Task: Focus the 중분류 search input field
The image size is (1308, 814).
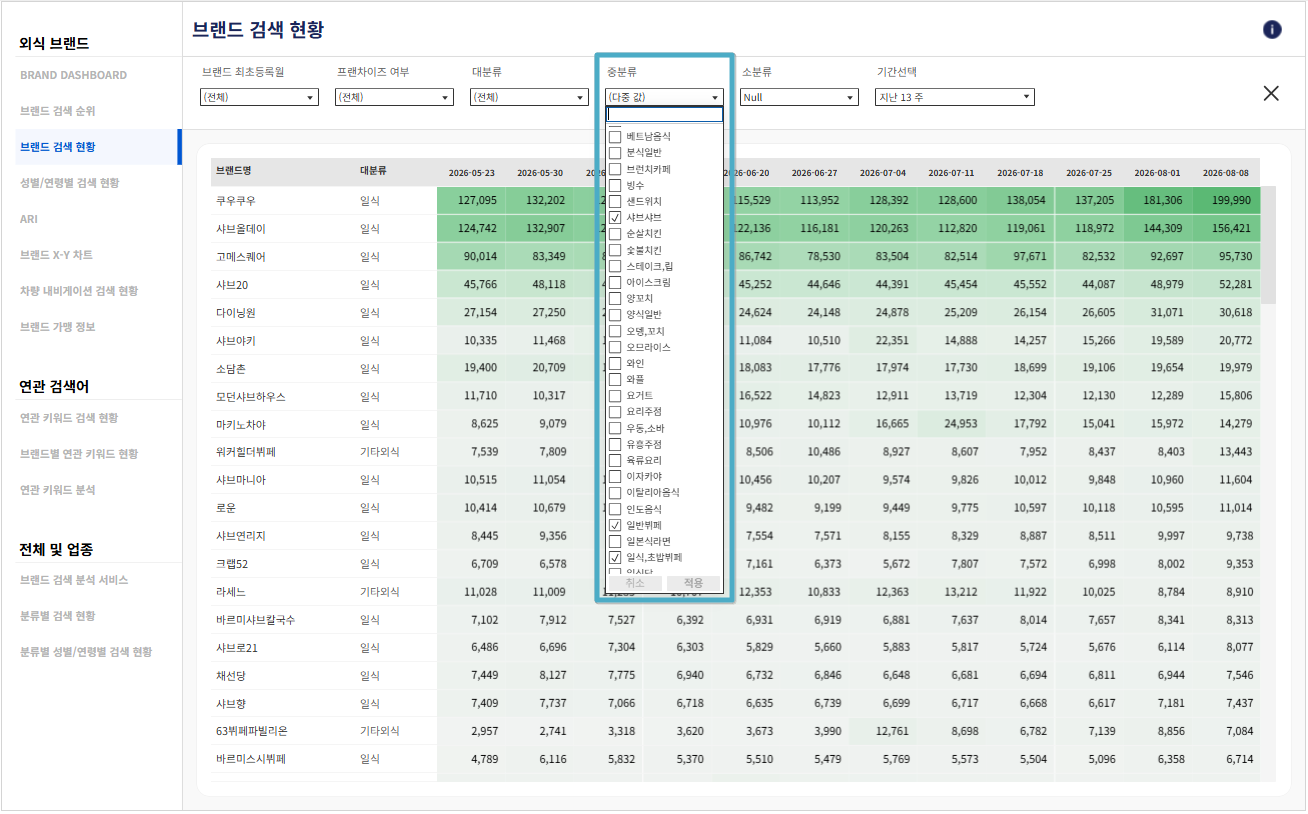Action: (x=665, y=114)
